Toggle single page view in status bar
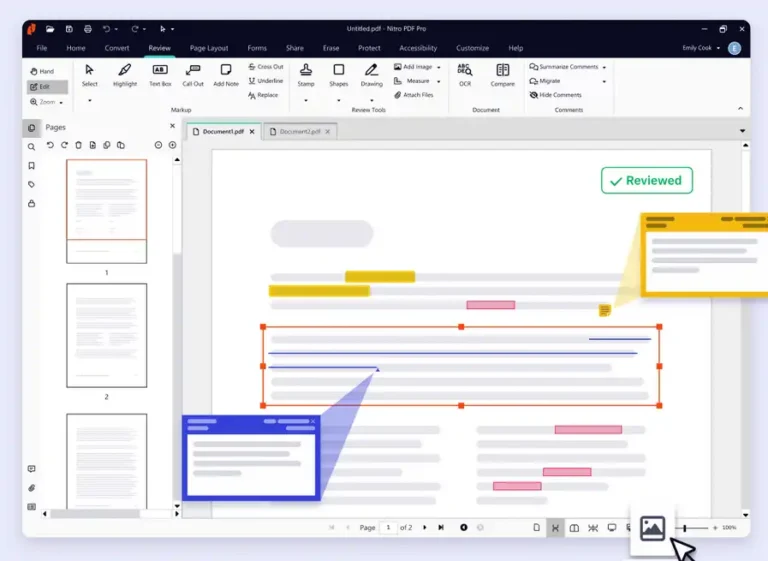This screenshot has width=768, height=561. 536,528
